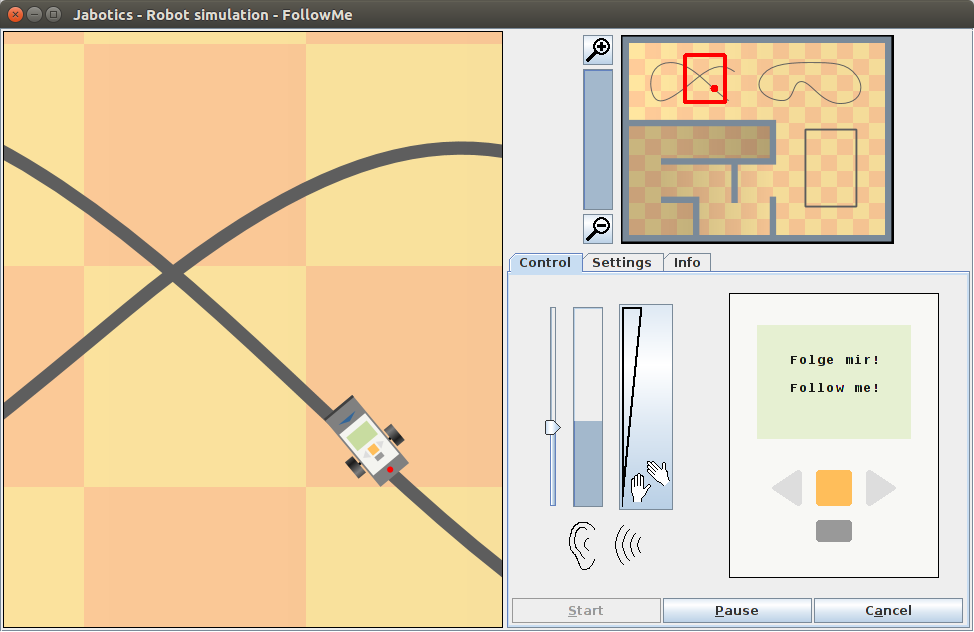Click the zoom level vertical bar
The image size is (974, 632).
click(x=598, y=139)
